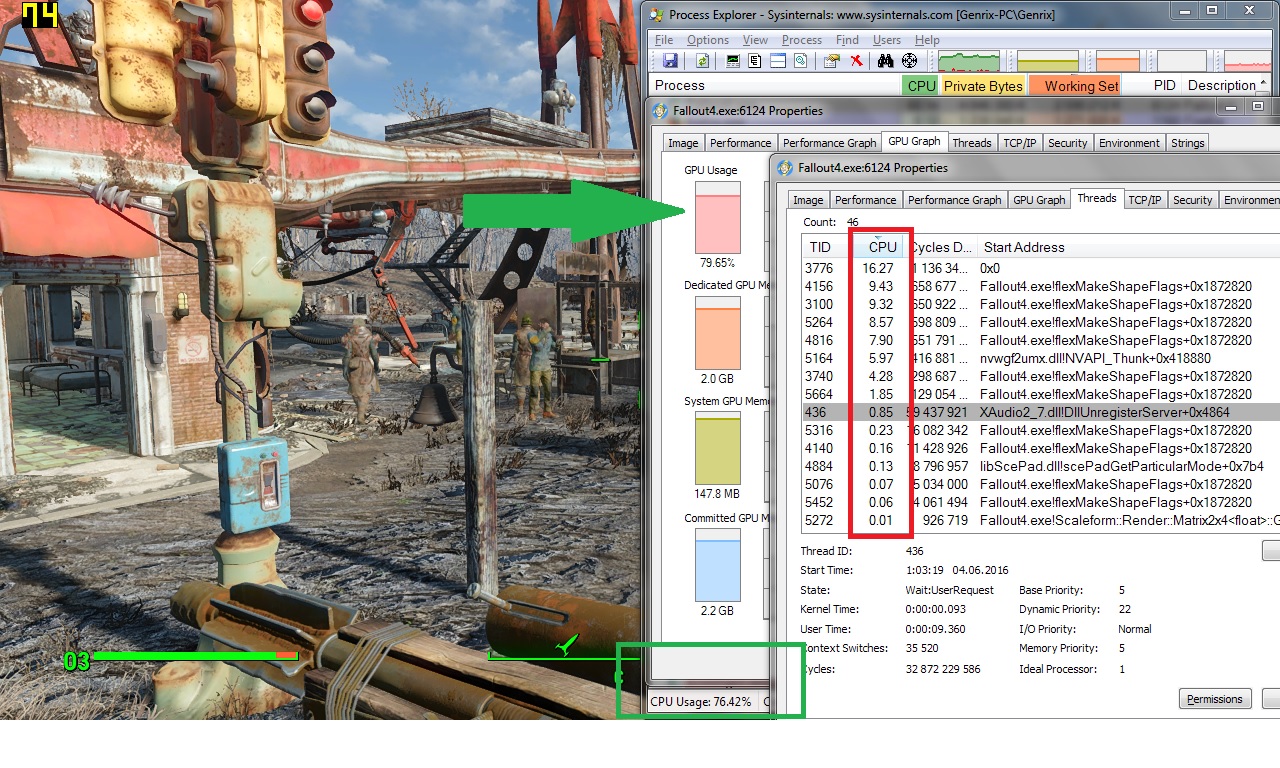Screen dimensions: 1280x768
Task: Select the Scaleform thread row 5272
Action: click(1041, 520)
